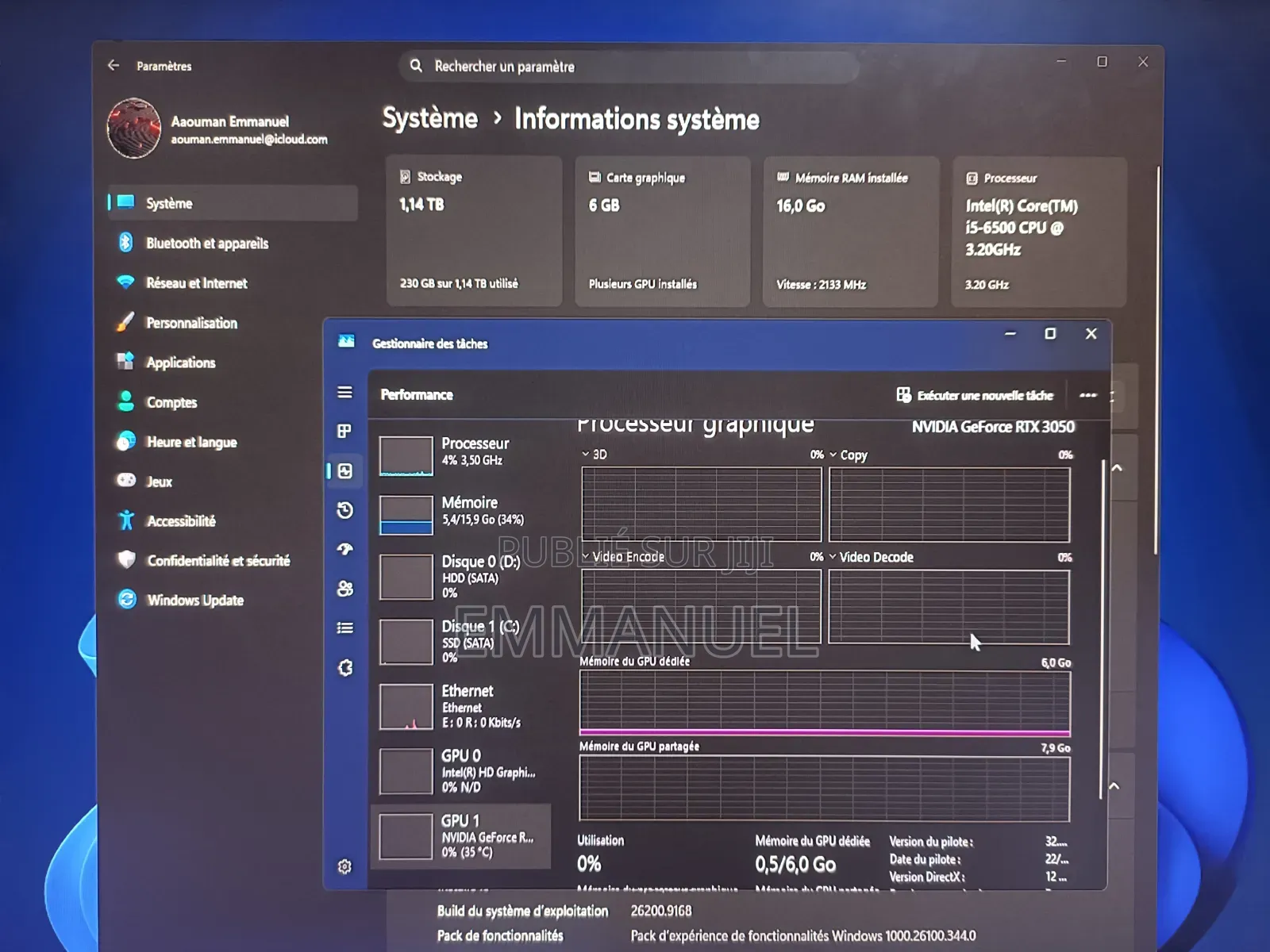Screen dimensions: 1270x952
Task: Click the Version du pilote label
Action: point(931,842)
